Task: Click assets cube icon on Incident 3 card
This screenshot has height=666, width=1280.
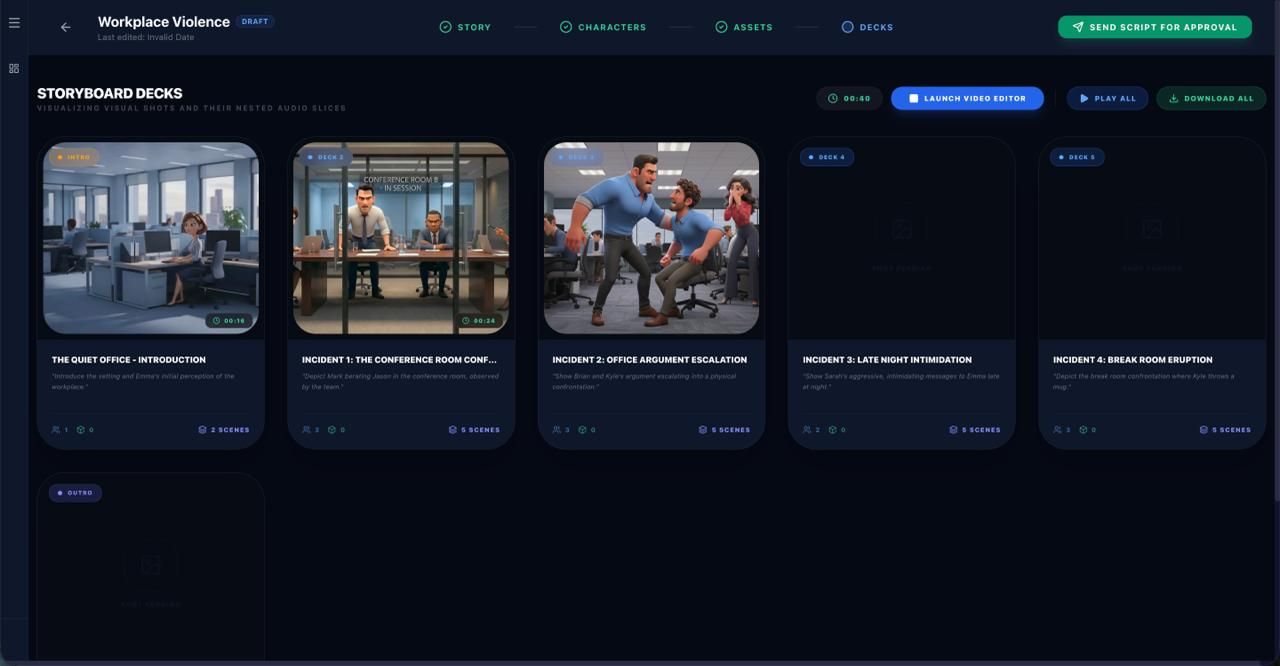Action: point(833,430)
